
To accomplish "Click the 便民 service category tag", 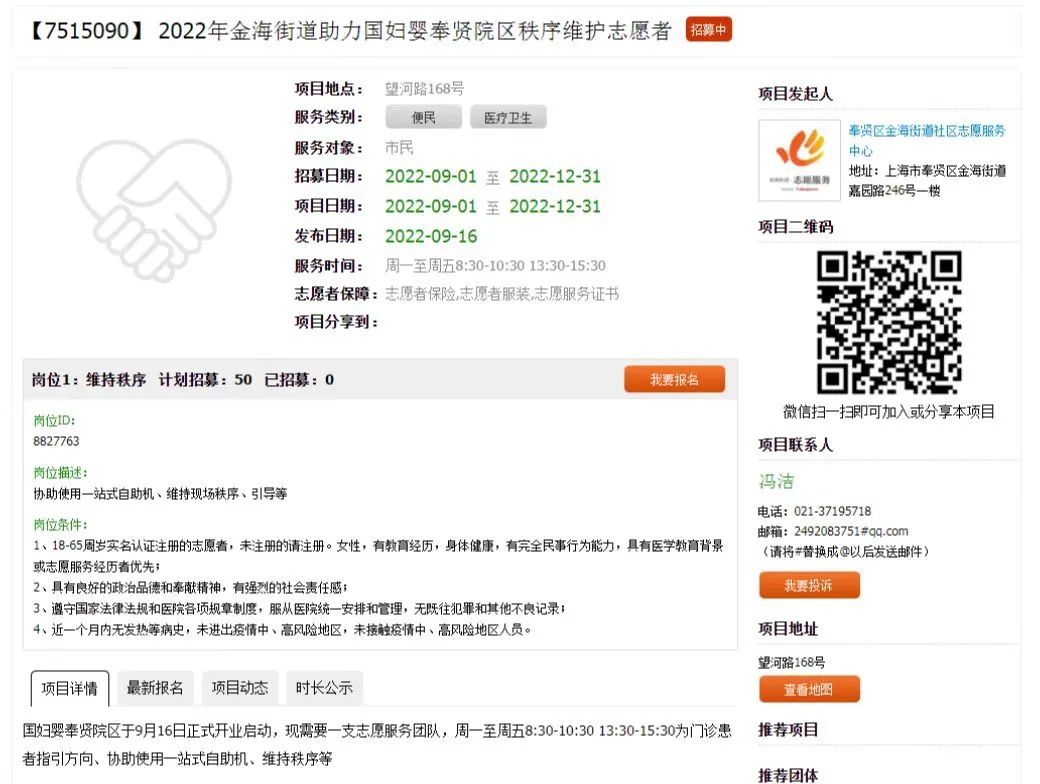I will (x=423, y=117).
